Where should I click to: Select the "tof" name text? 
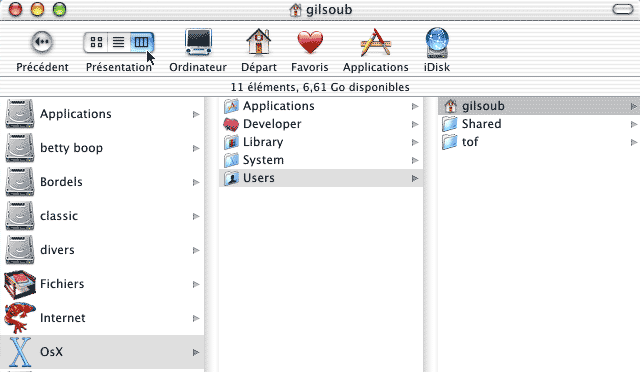(470, 142)
